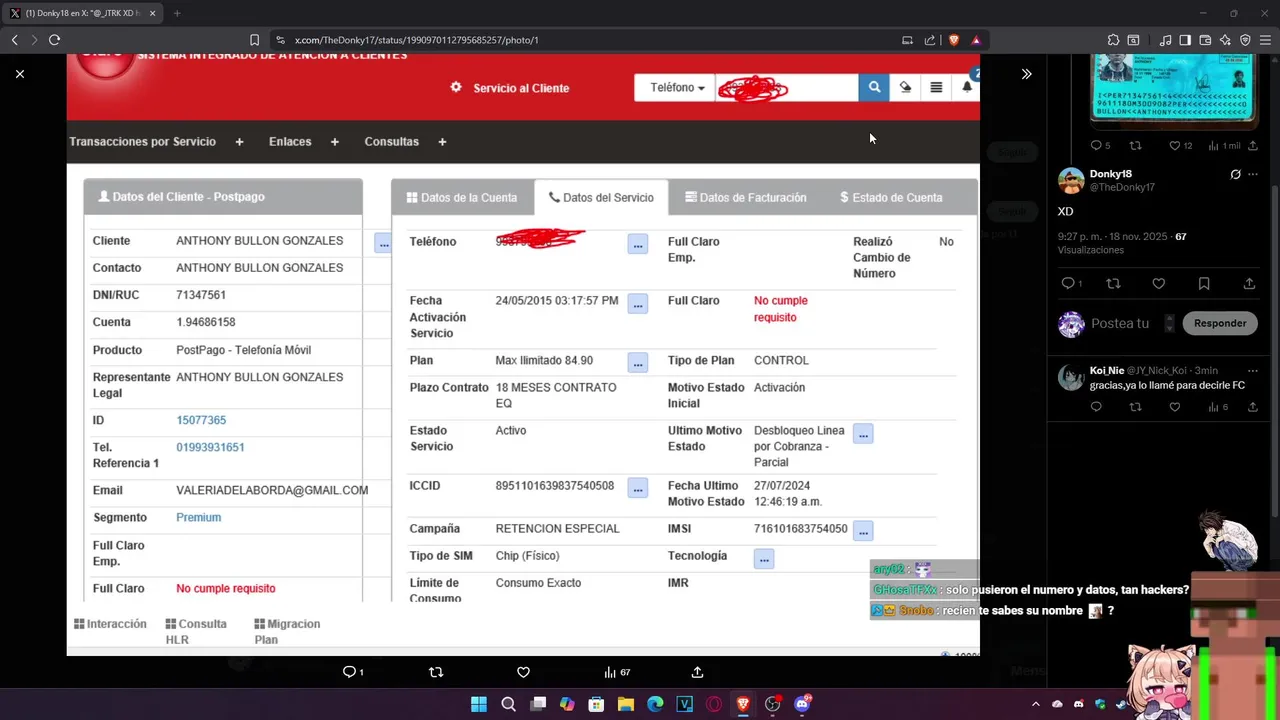The height and width of the screenshot is (720, 1280).
Task: Reload the page with the refresh icon
Action: pyautogui.click(x=54, y=40)
